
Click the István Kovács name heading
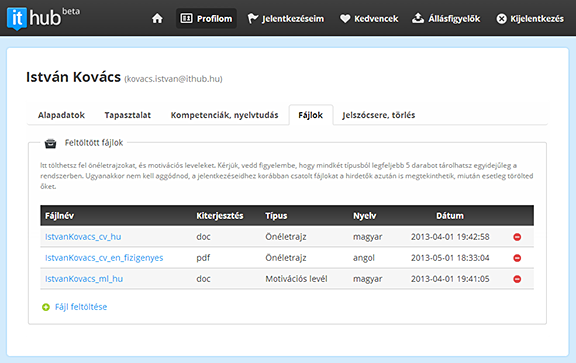pyautogui.click(x=73, y=77)
